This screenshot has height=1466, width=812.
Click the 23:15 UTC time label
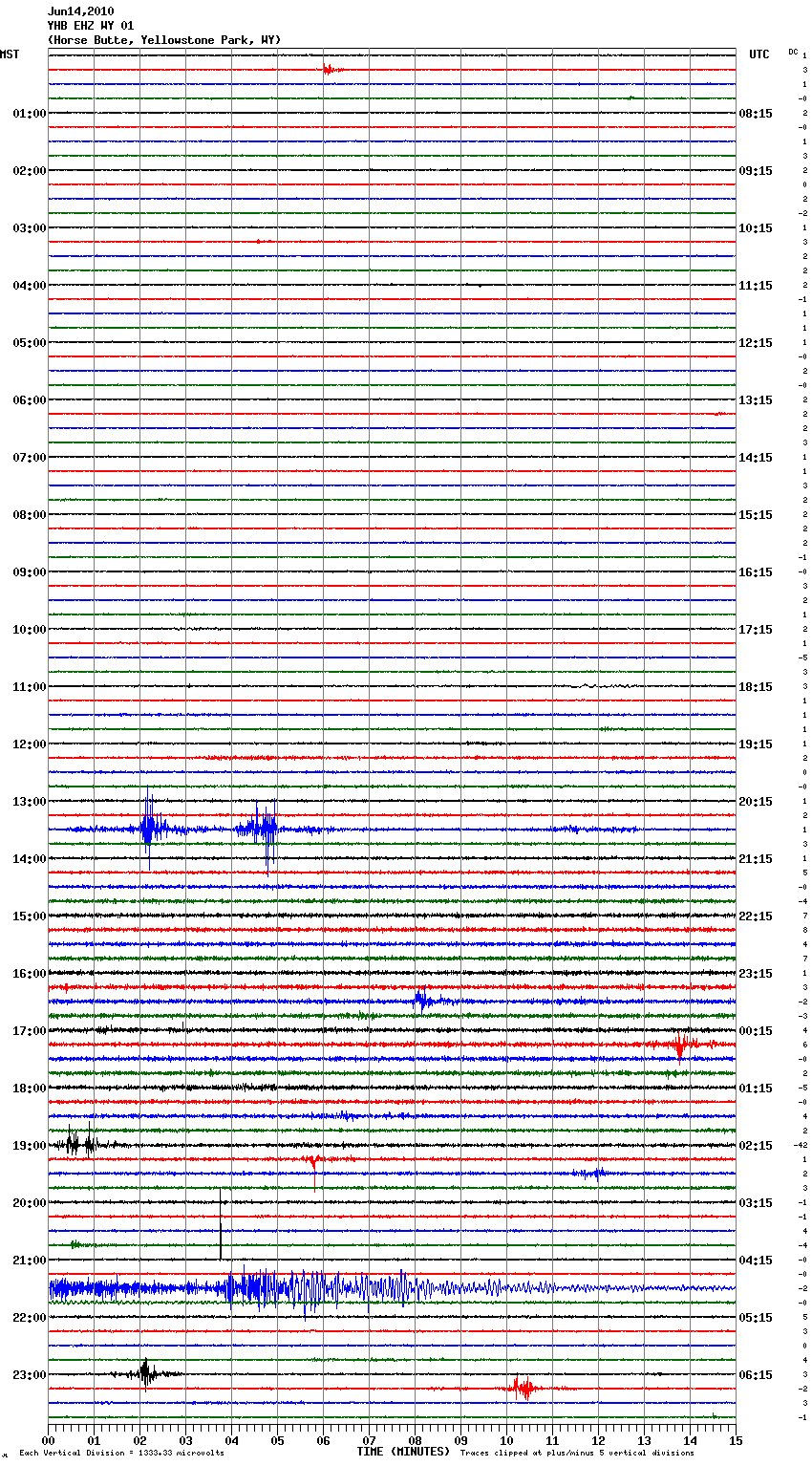click(756, 974)
